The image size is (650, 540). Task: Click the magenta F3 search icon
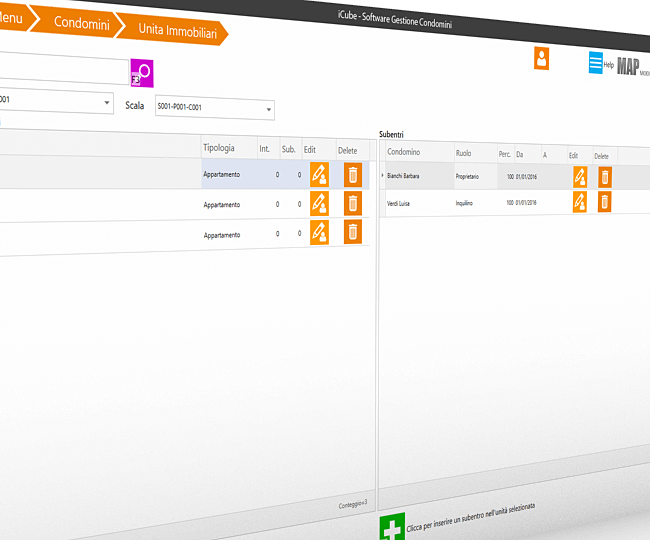click(x=142, y=73)
